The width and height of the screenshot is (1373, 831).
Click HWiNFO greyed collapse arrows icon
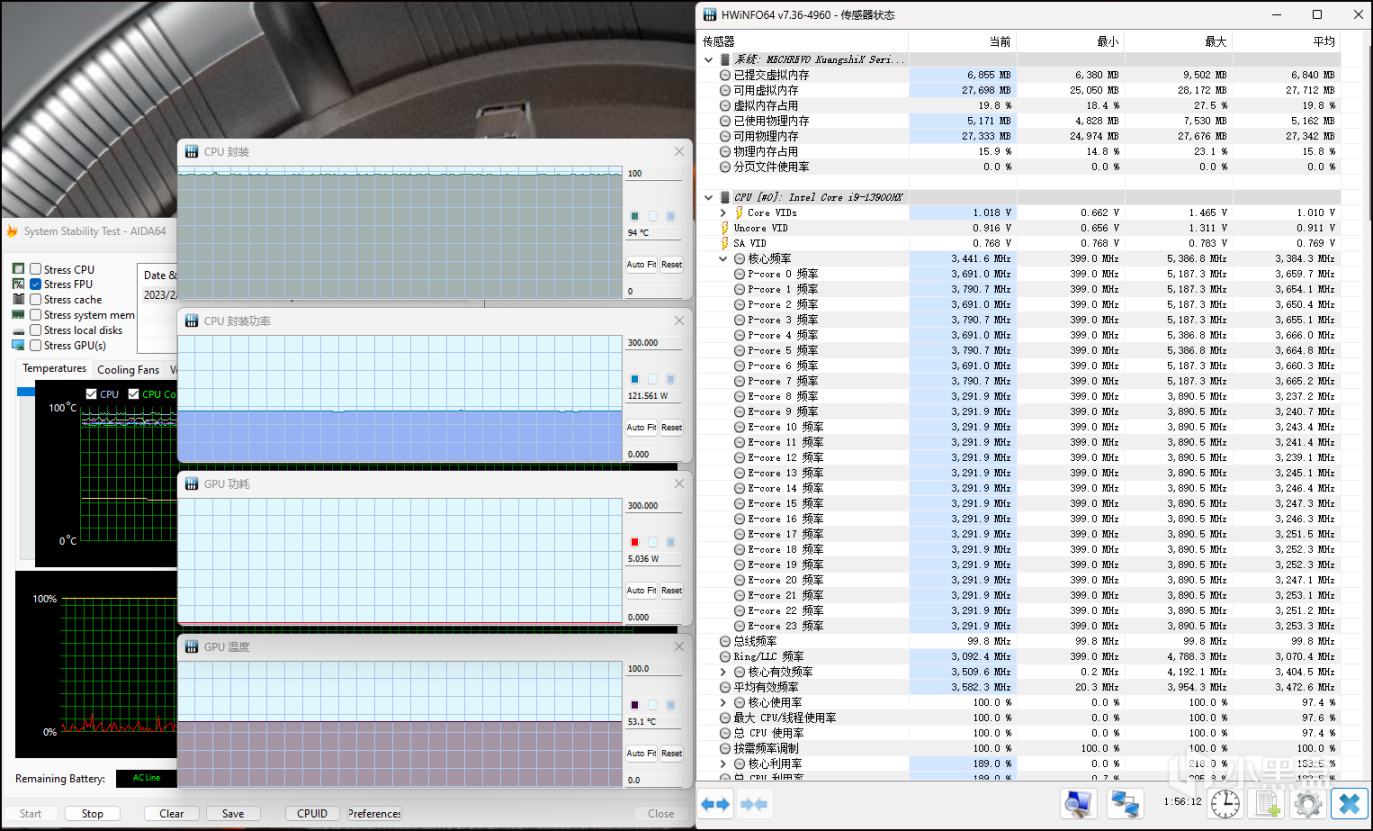(753, 803)
